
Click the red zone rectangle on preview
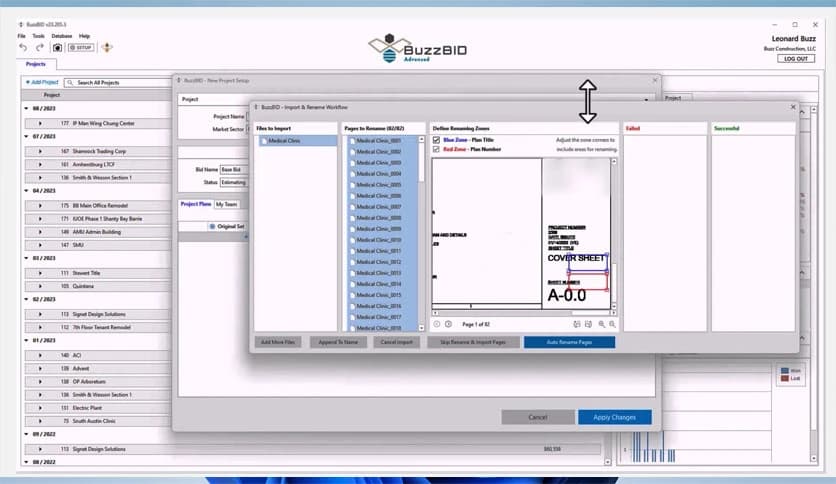(x=588, y=281)
